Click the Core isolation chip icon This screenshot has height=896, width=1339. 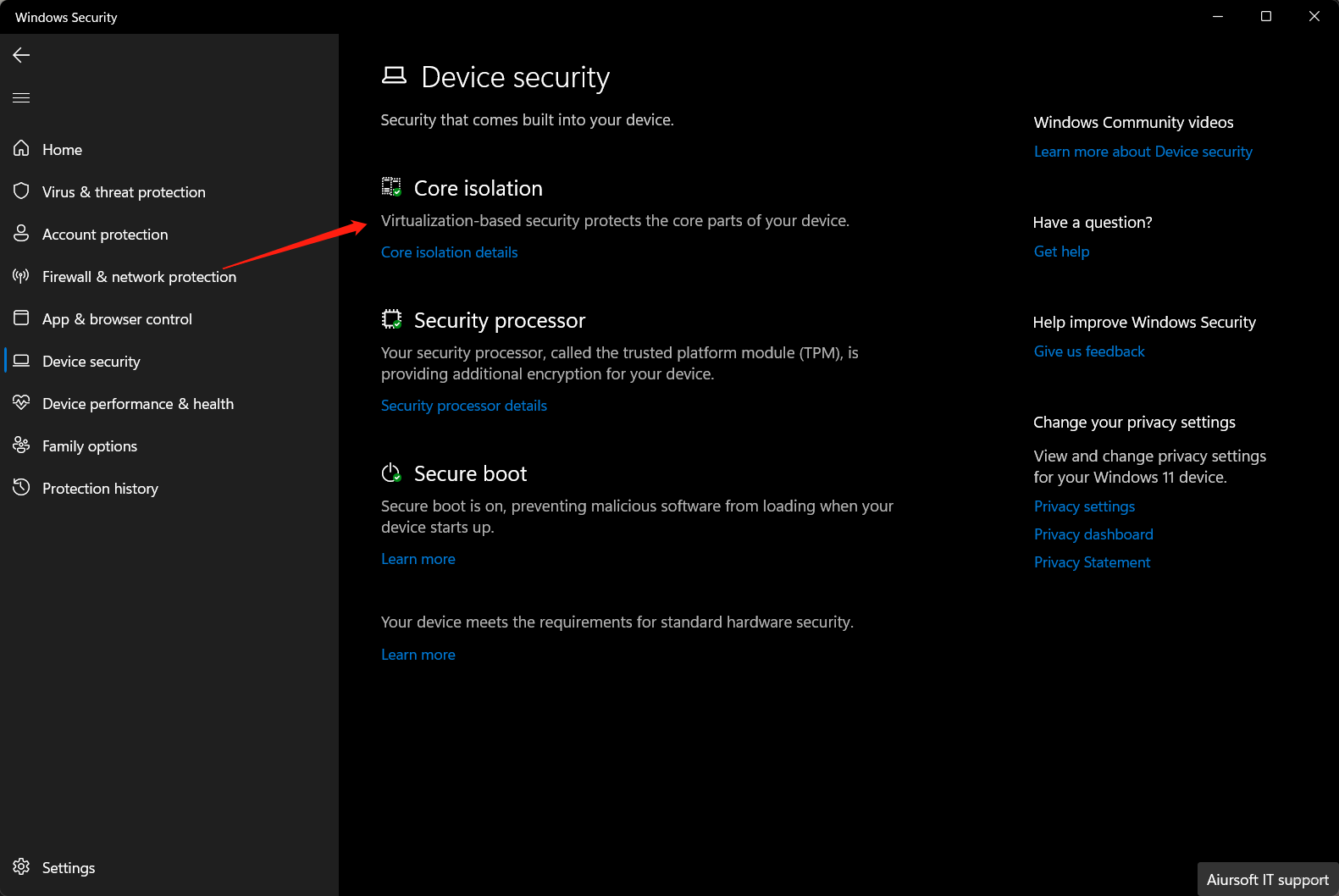(x=391, y=187)
